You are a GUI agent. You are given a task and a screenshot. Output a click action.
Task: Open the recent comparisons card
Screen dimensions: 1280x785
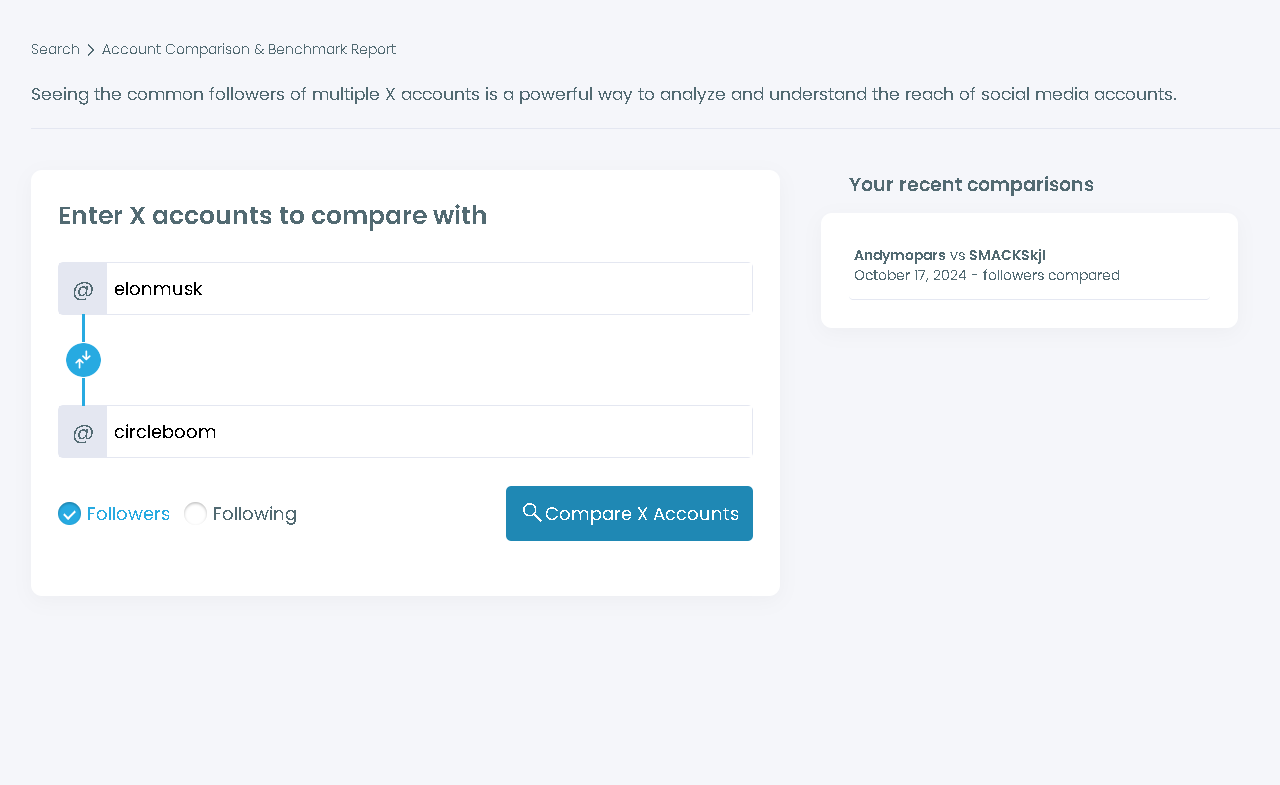click(1029, 270)
